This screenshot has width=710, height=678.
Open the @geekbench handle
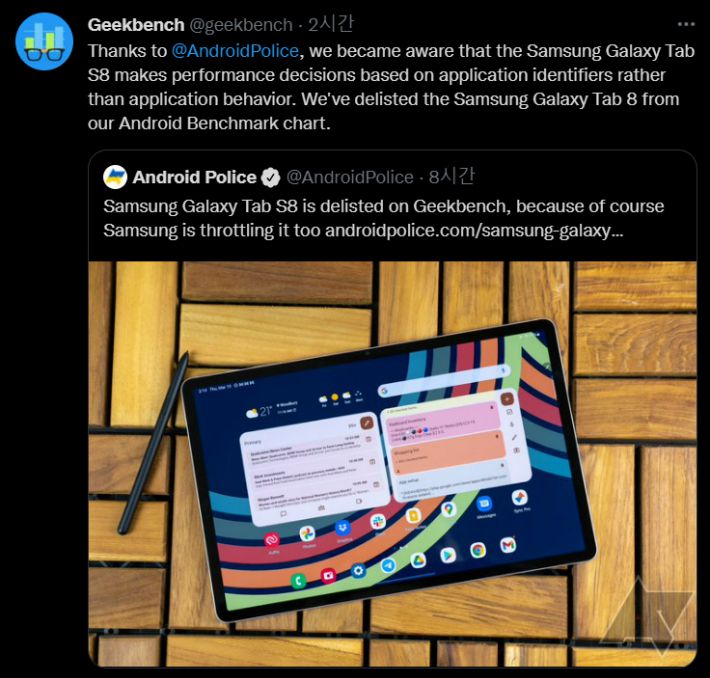click(241, 25)
